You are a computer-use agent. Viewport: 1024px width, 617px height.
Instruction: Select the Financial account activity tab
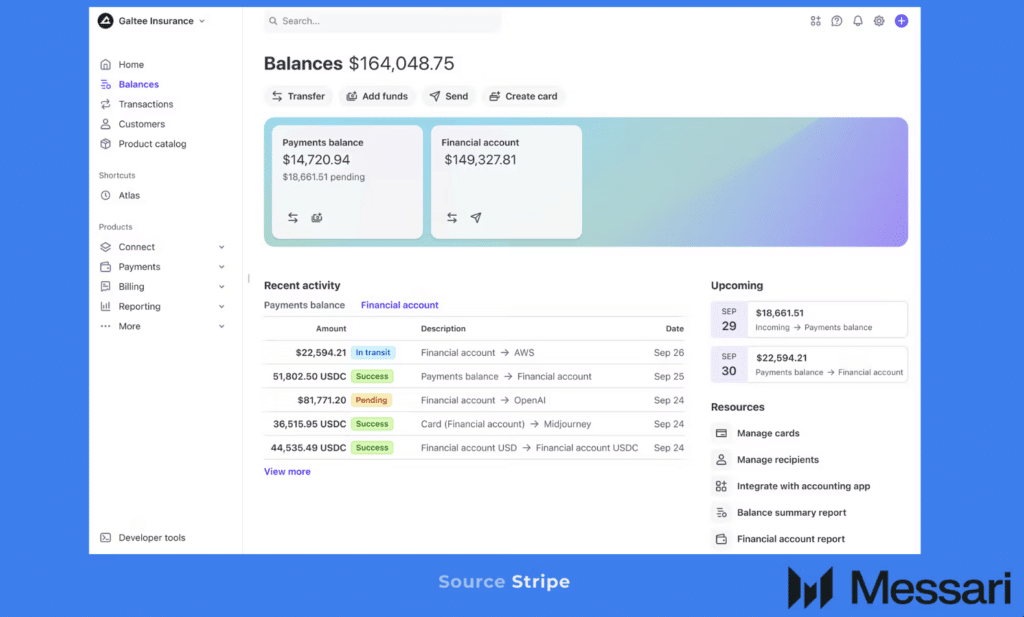pos(400,305)
